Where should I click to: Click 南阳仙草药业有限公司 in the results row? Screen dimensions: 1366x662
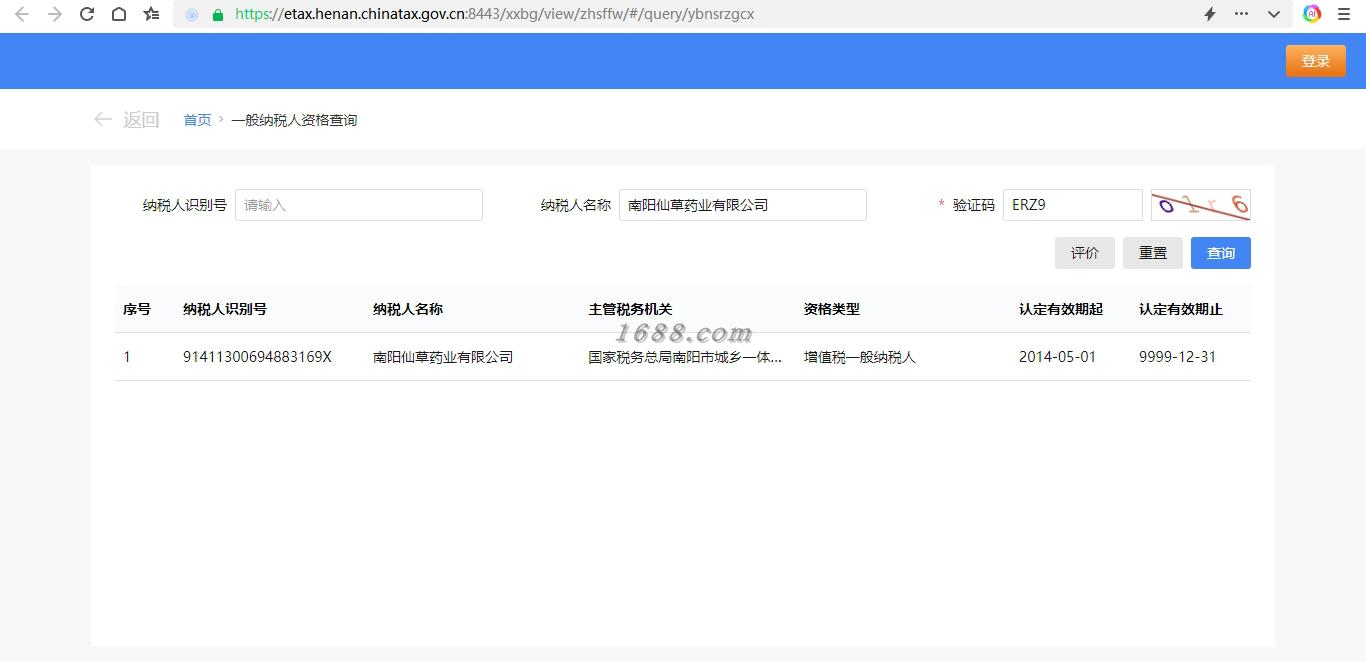coord(443,357)
